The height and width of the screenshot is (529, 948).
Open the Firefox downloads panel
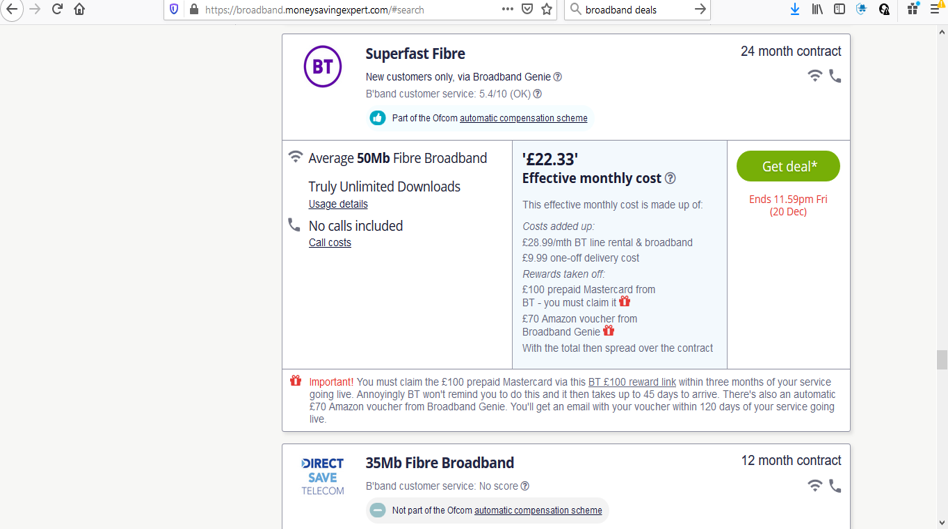[x=794, y=9]
